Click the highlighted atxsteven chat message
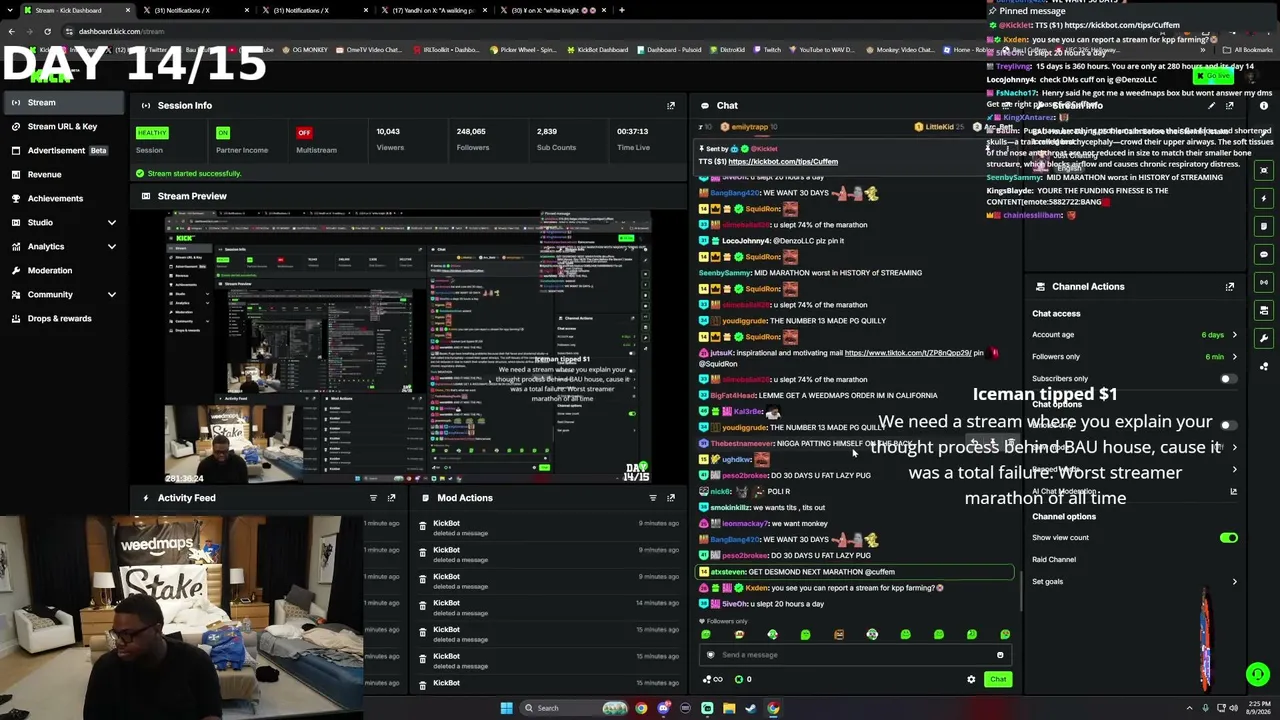Viewport: 1280px width, 720px height. (855, 572)
